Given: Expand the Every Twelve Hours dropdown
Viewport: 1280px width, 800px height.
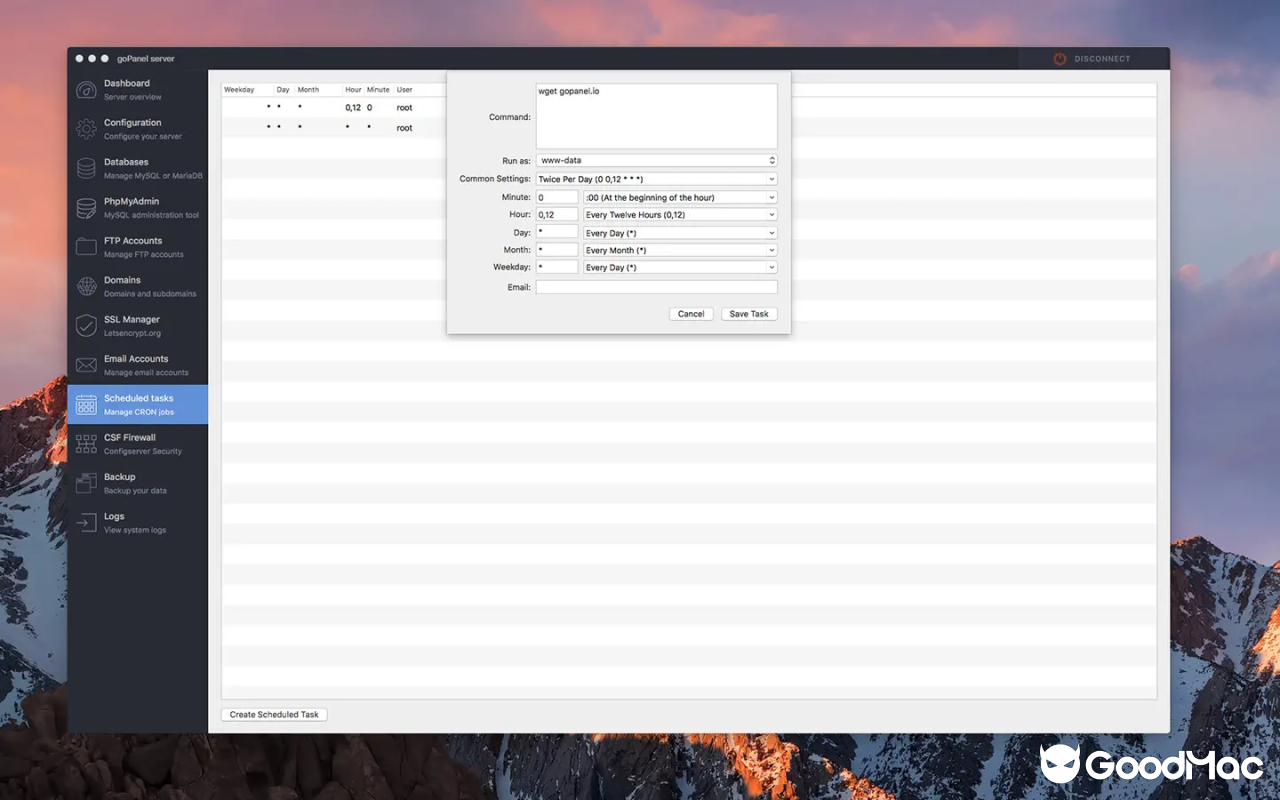Looking at the screenshot, I should [x=679, y=214].
